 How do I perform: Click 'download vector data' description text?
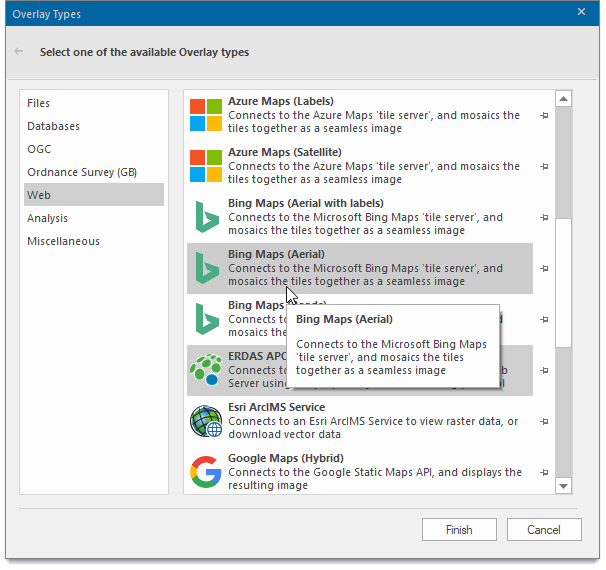[284, 434]
